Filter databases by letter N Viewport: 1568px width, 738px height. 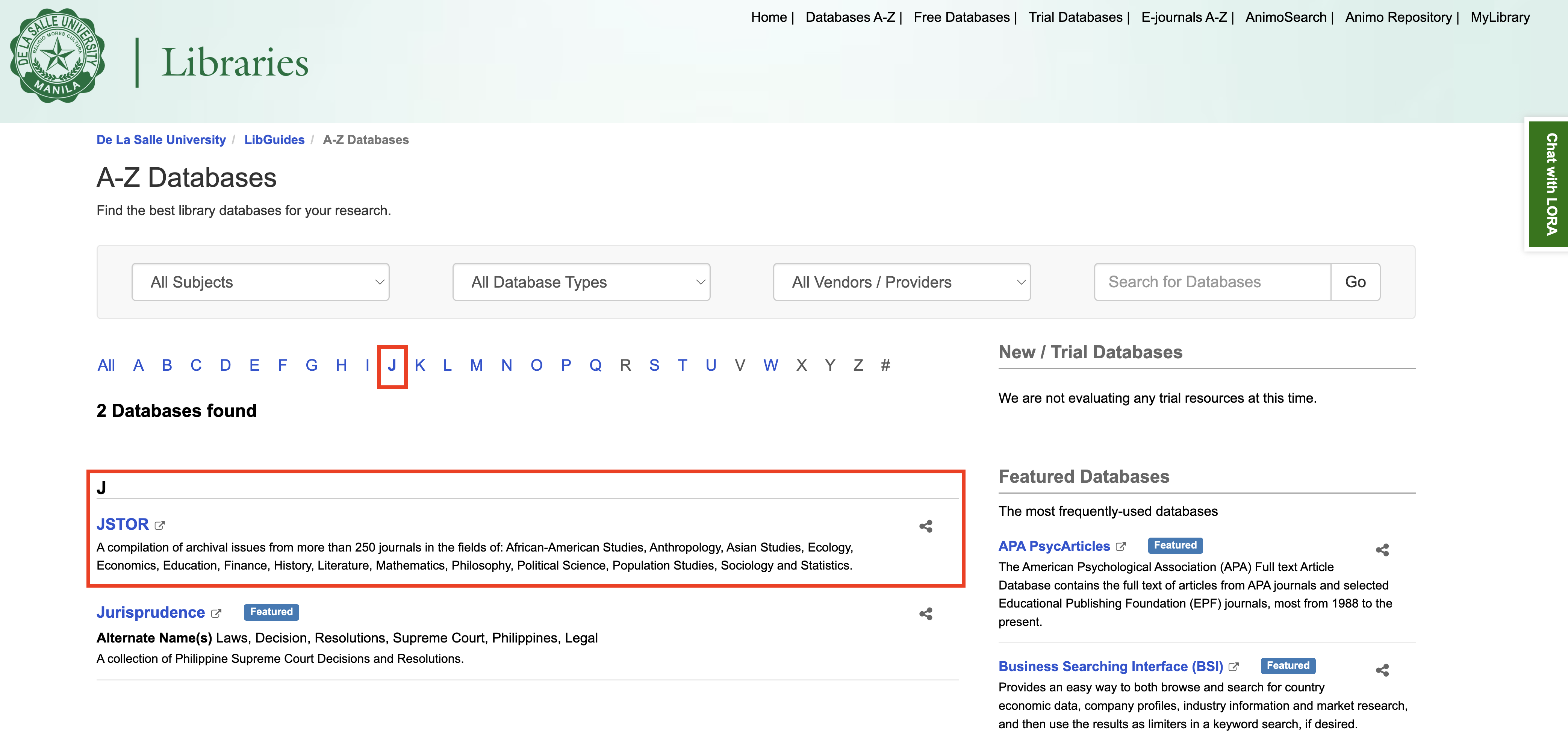pos(506,365)
